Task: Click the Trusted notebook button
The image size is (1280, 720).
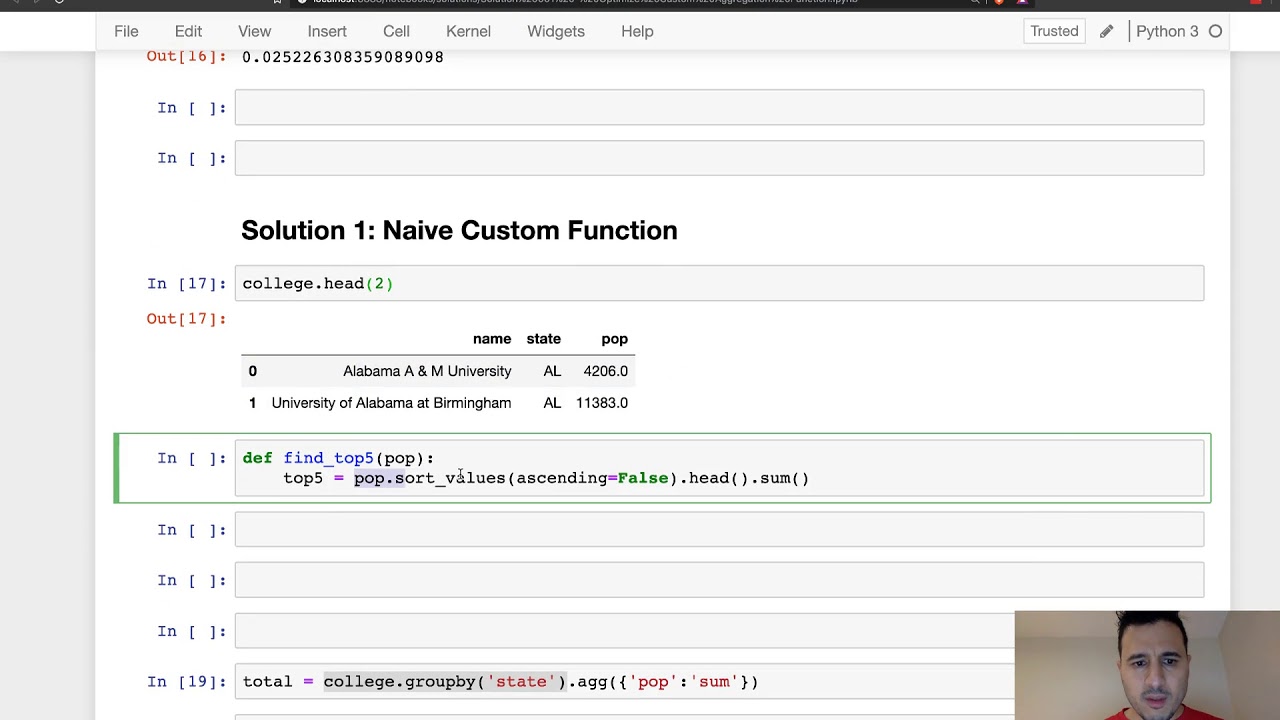Action: click(x=1054, y=31)
